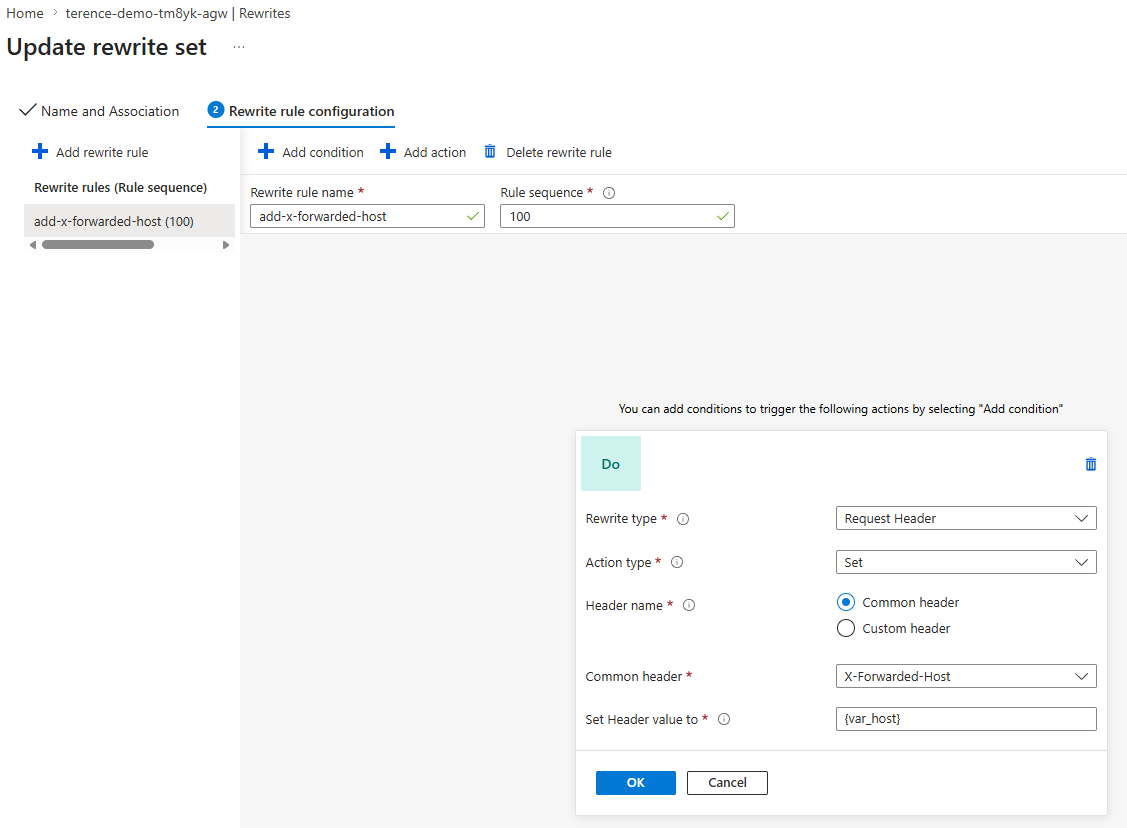Expand the Action type Set dropdown
This screenshot has width=1127, height=828.
click(966, 562)
